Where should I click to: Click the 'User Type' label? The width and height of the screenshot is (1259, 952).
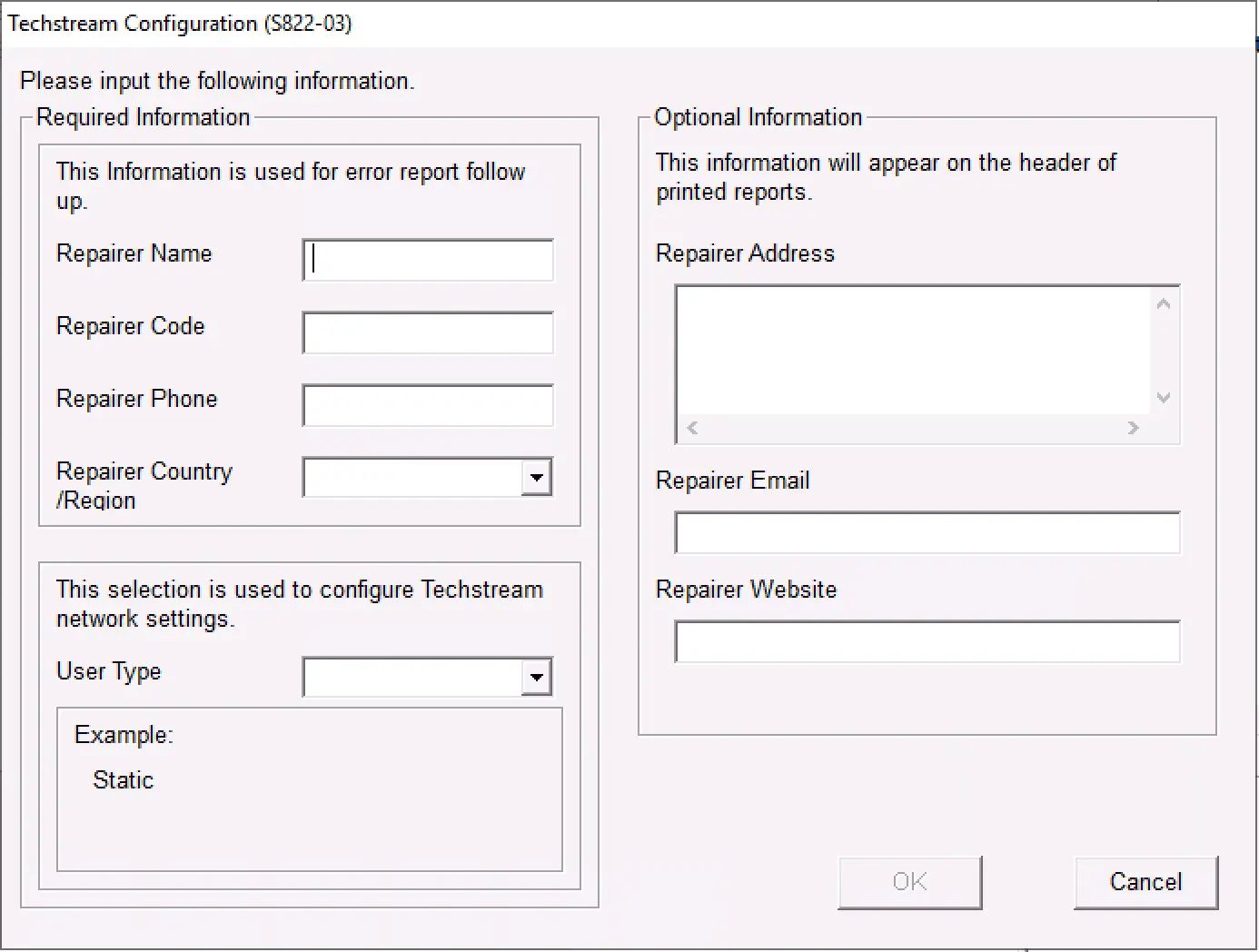click(x=108, y=671)
